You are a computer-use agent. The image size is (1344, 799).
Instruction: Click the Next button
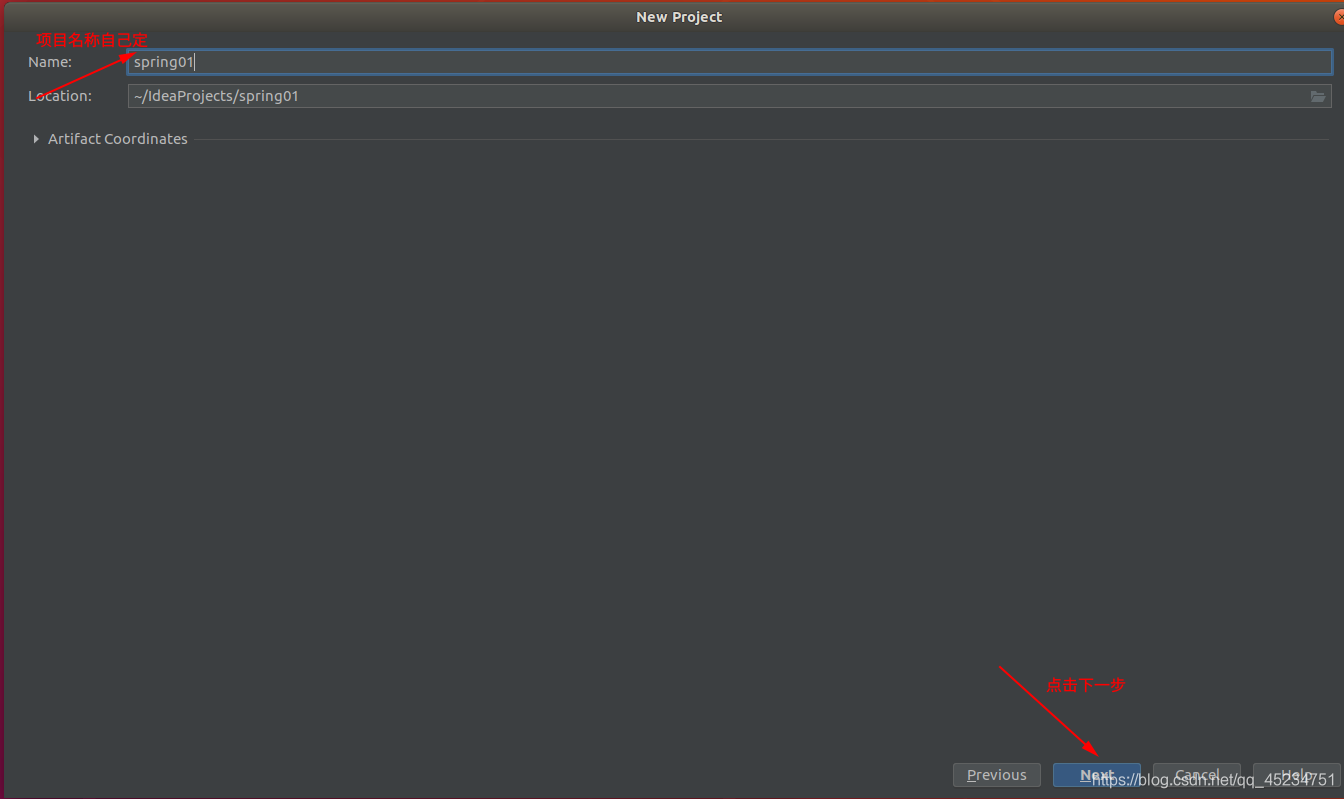tap(1097, 775)
